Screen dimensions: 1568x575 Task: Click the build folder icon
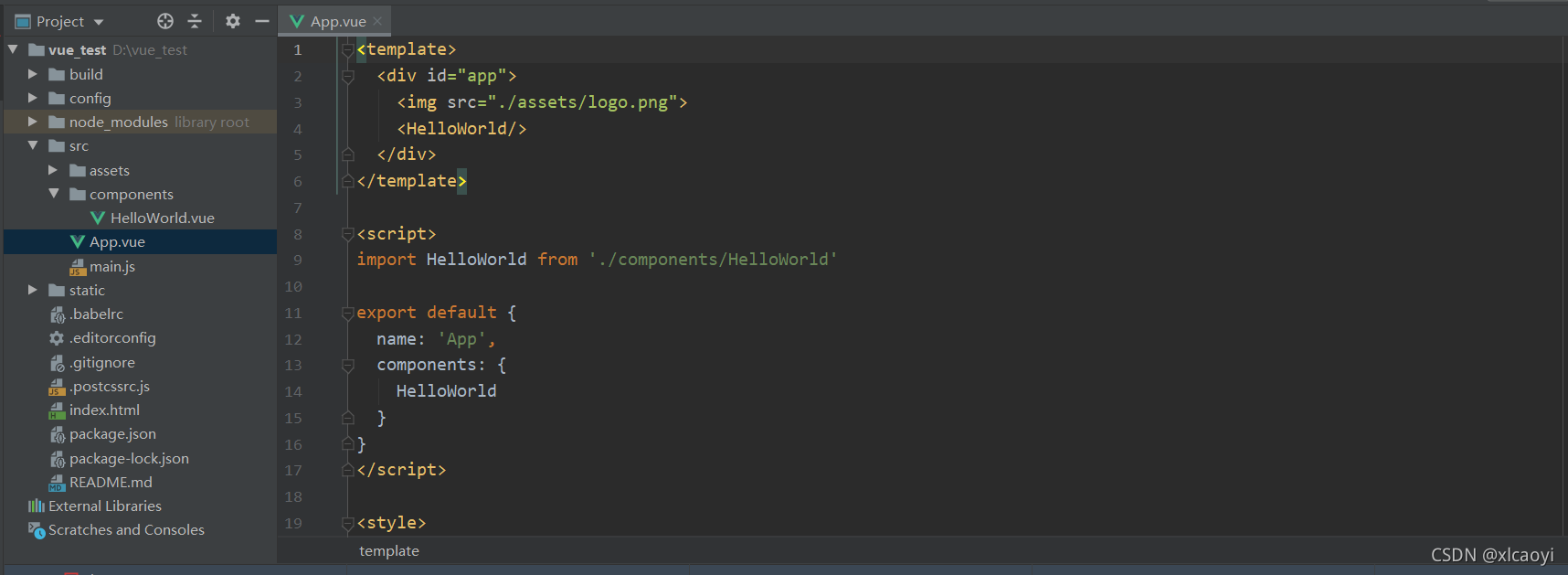[57, 74]
